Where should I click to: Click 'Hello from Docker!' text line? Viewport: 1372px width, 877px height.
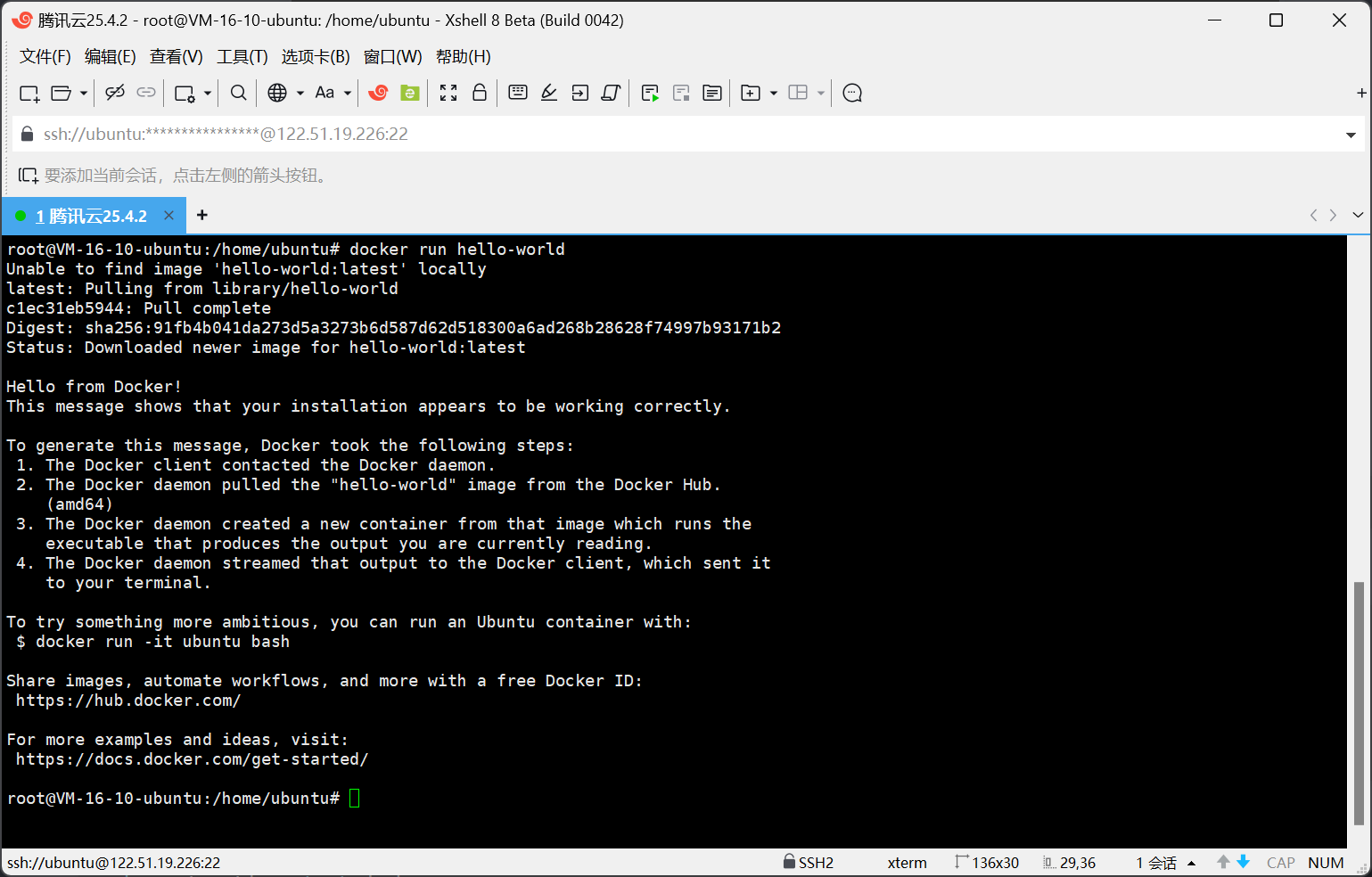[94, 387]
